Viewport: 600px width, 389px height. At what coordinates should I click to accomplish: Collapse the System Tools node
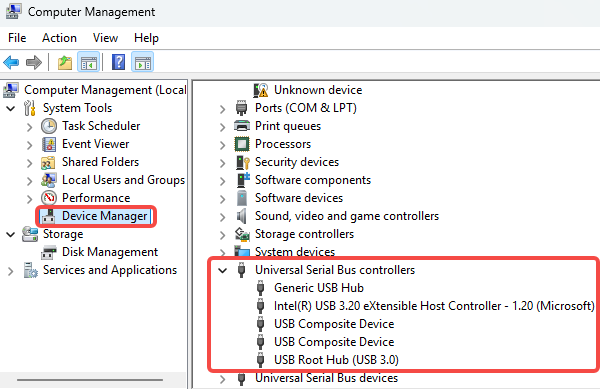[11, 109]
